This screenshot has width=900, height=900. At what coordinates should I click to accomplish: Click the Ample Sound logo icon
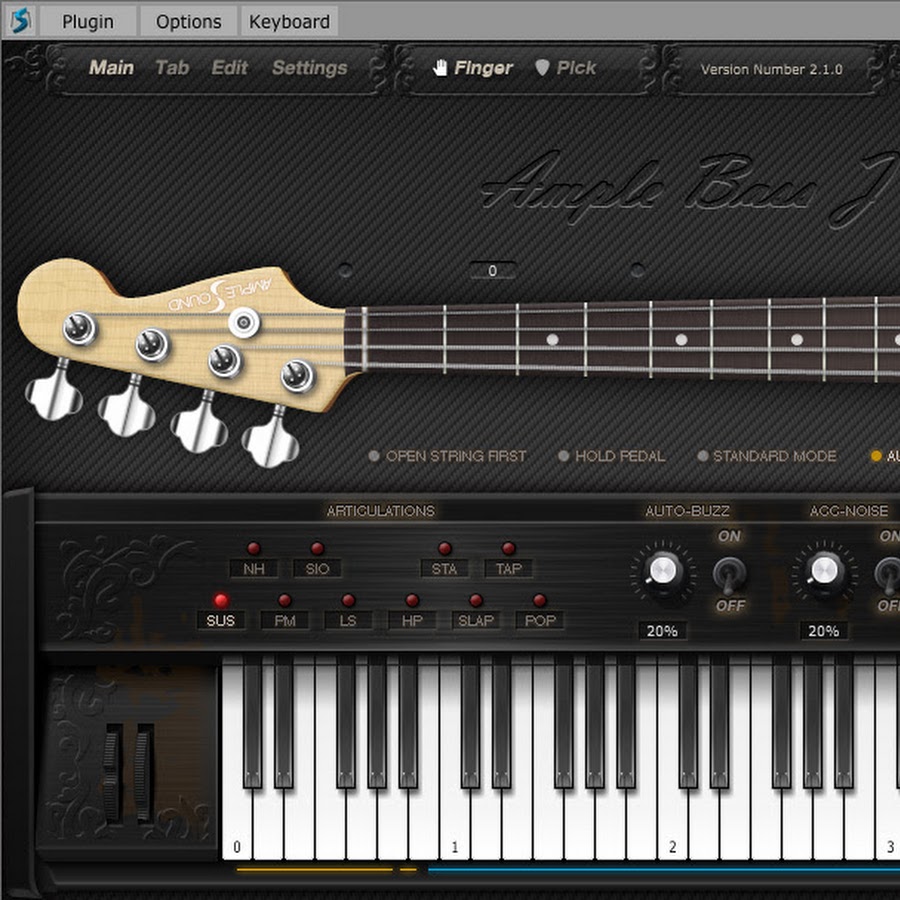pyautogui.click(x=21, y=21)
